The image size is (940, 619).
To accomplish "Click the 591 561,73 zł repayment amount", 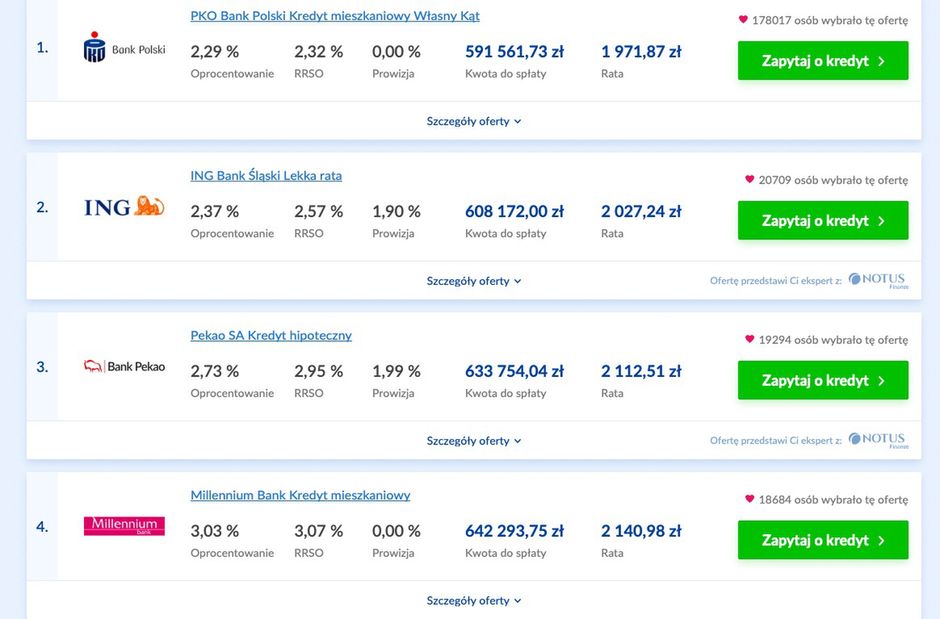I will 514,52.
